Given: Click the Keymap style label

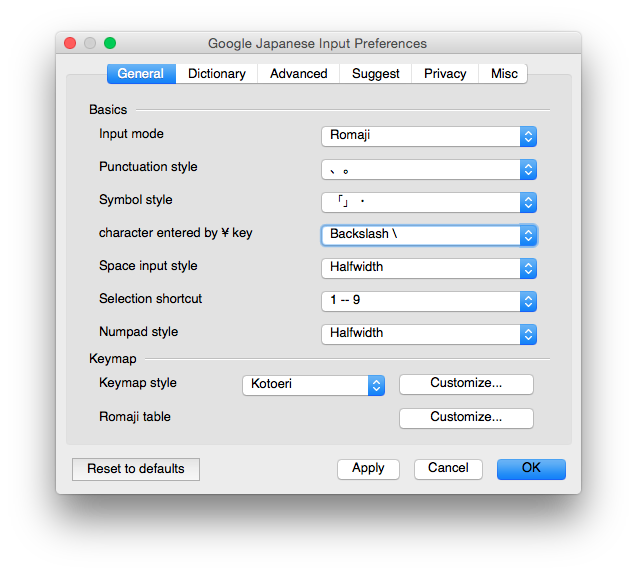Looking at the screenshot, I should tap(138, 383).
